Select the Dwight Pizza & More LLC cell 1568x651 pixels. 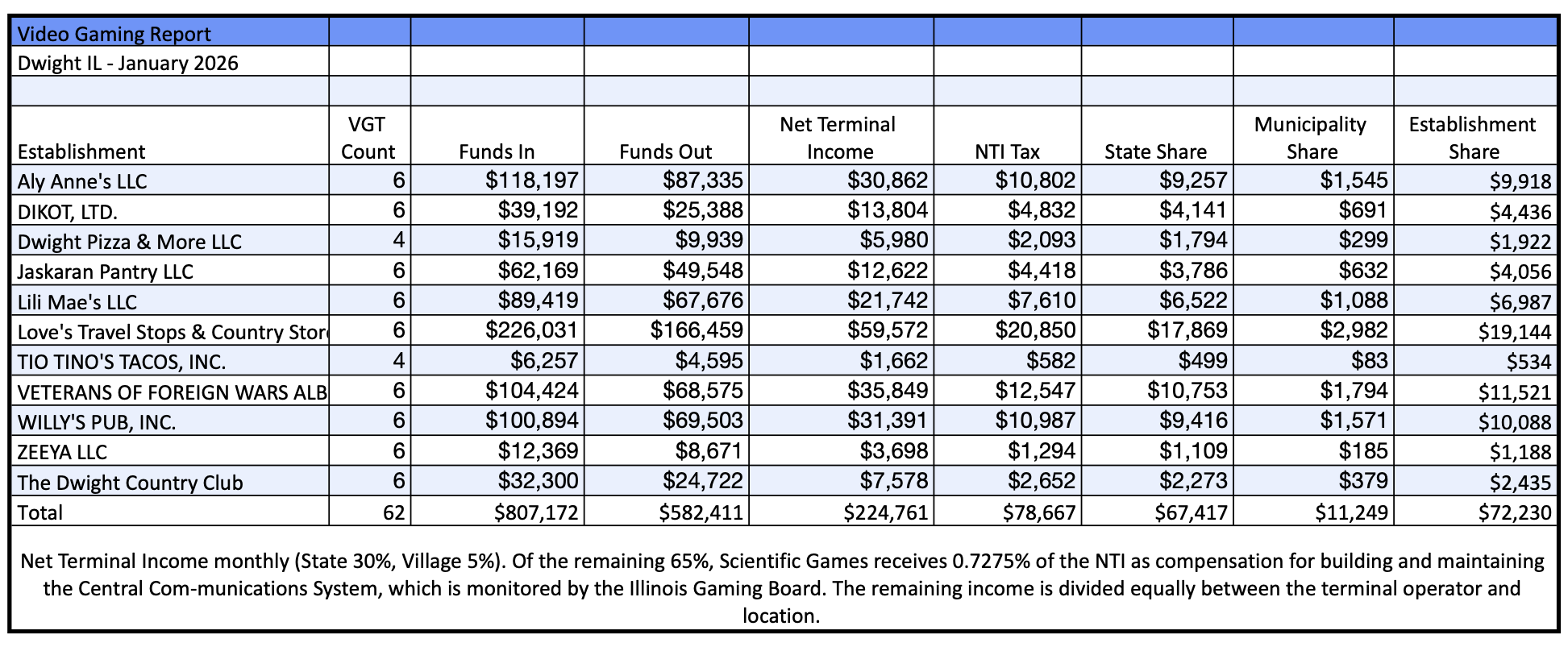click(x=129, y=242)
